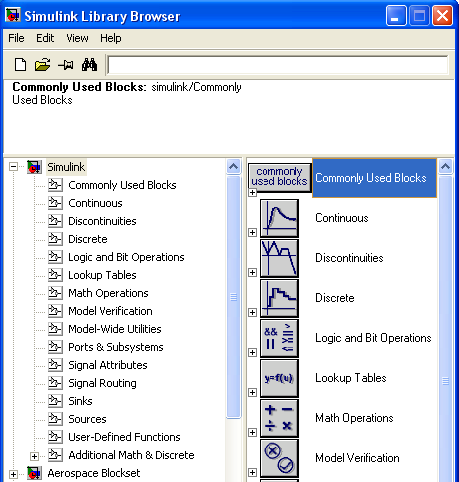Click the Aerospace Blockset library icon
This screenshot has height=482, width=459.
coord(34,473)
